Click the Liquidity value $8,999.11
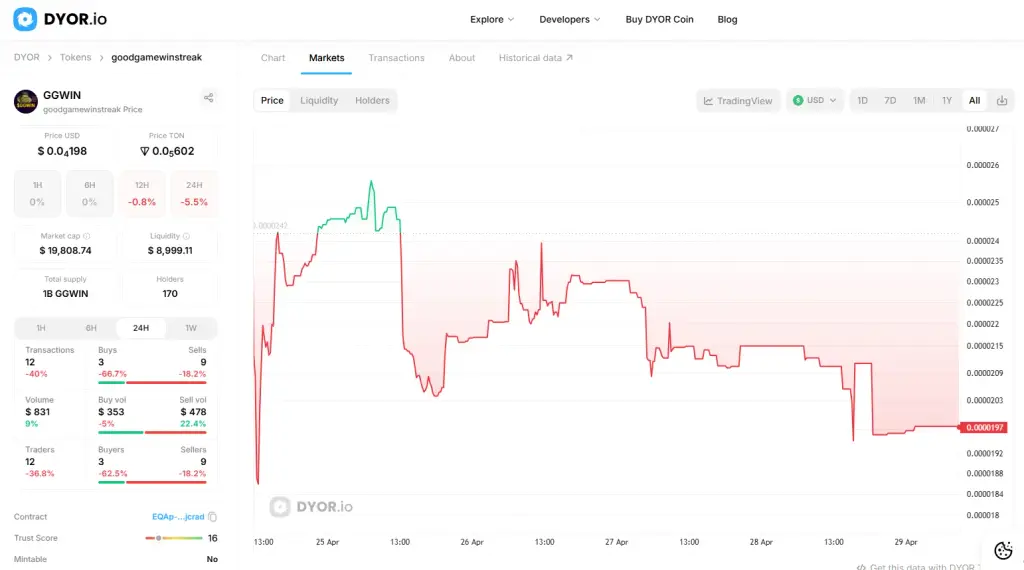Viewport: 1024px width, 570px height. [170, 251]
